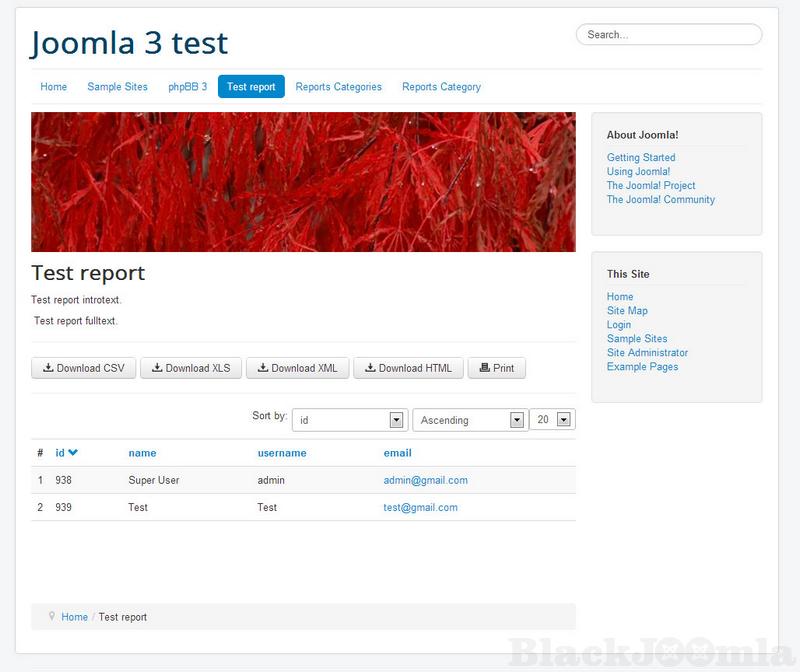Open the Sort by field dropdown
800x672 pixels.
pos(349,420)
